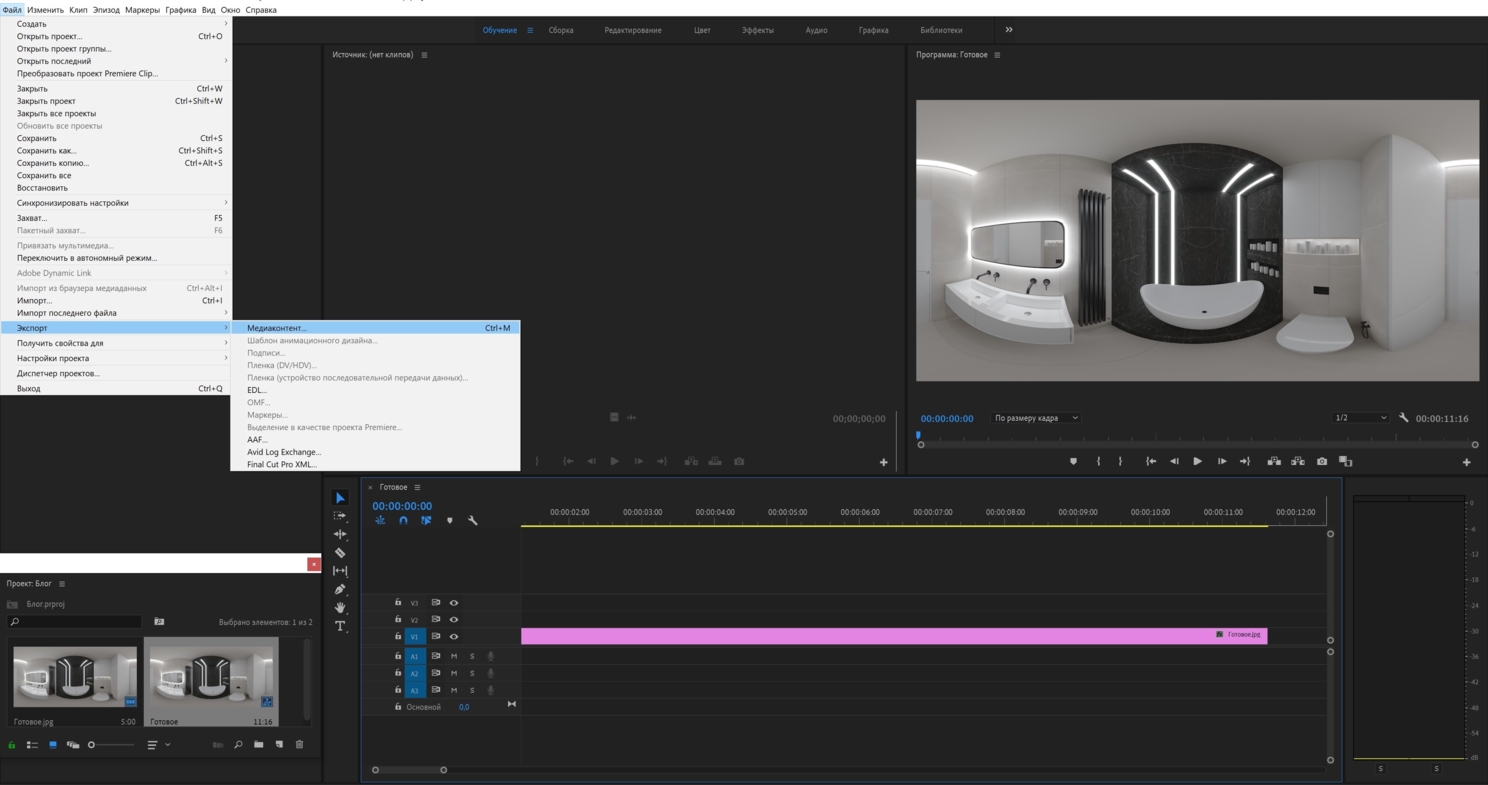Viewport: 1488px width, 785px height.
Task: Select the Track Select Forward tool
Action: pos(340,516)
